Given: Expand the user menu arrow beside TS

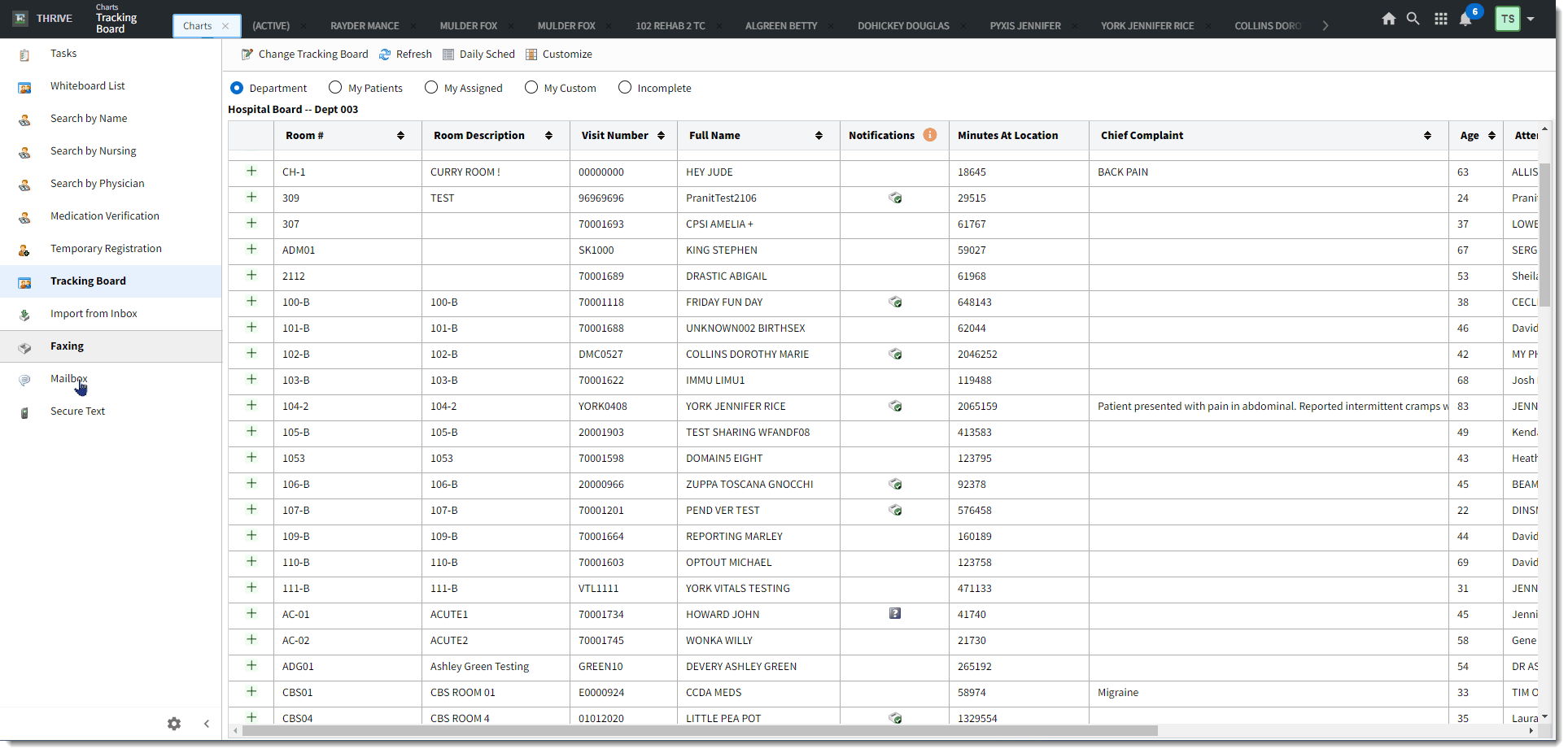Looking at the screenshot, I should (x=1531, y=20).
